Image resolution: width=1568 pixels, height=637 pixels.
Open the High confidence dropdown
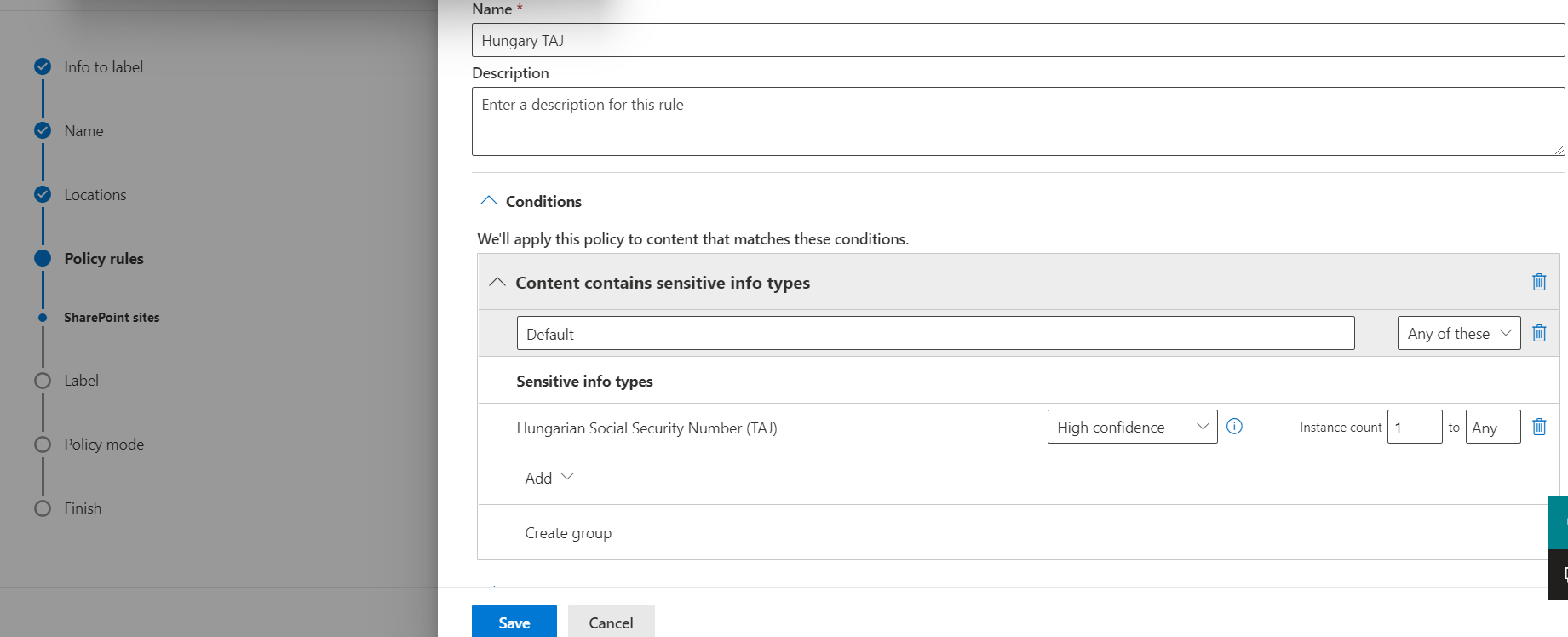tap(1131, 427)
